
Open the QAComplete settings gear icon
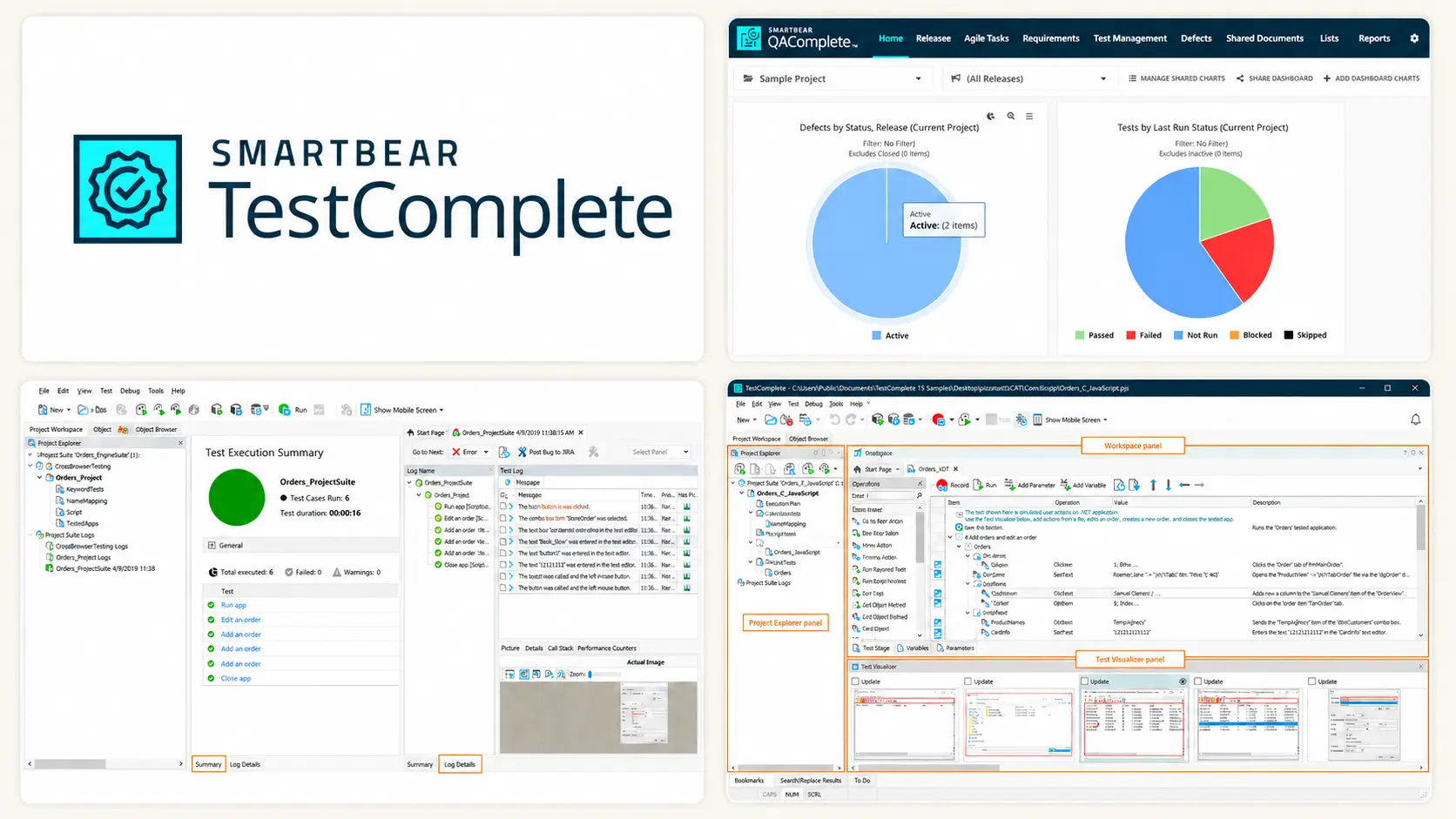point(1414,38)
